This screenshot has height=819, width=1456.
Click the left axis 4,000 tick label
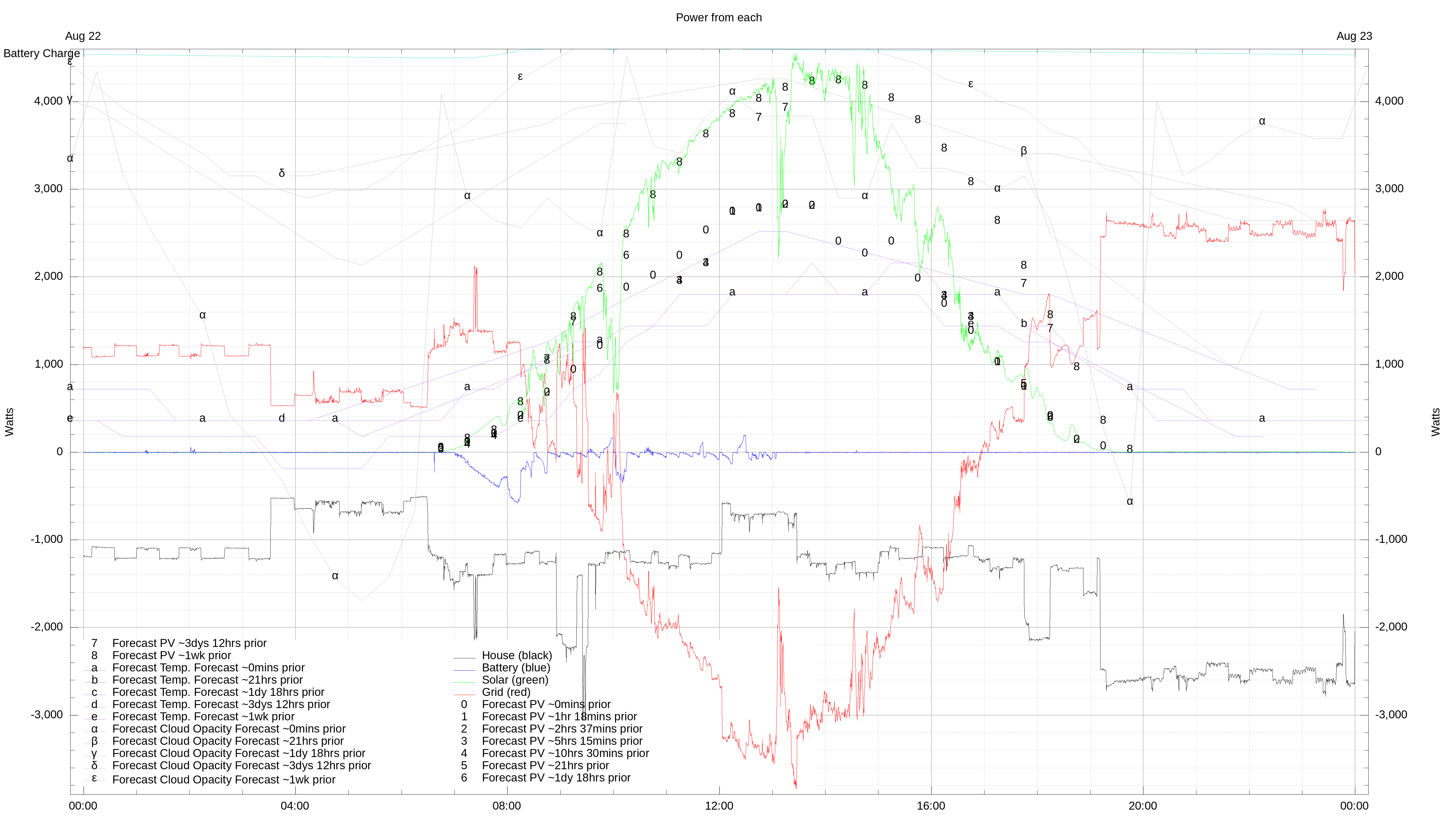tap(48, 101)
